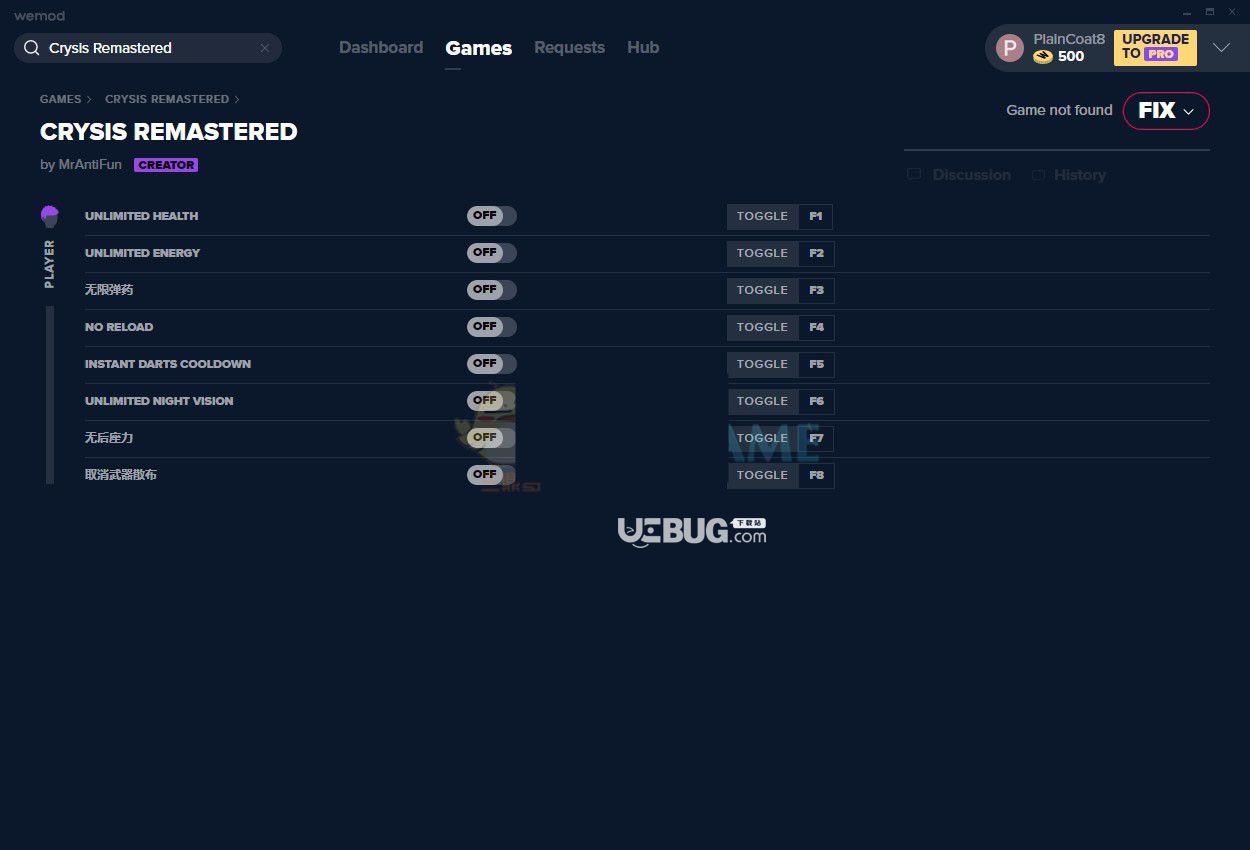Click the CRYSIS REMASTERED page title
1250x850 pixels.
tap(169, 132)
